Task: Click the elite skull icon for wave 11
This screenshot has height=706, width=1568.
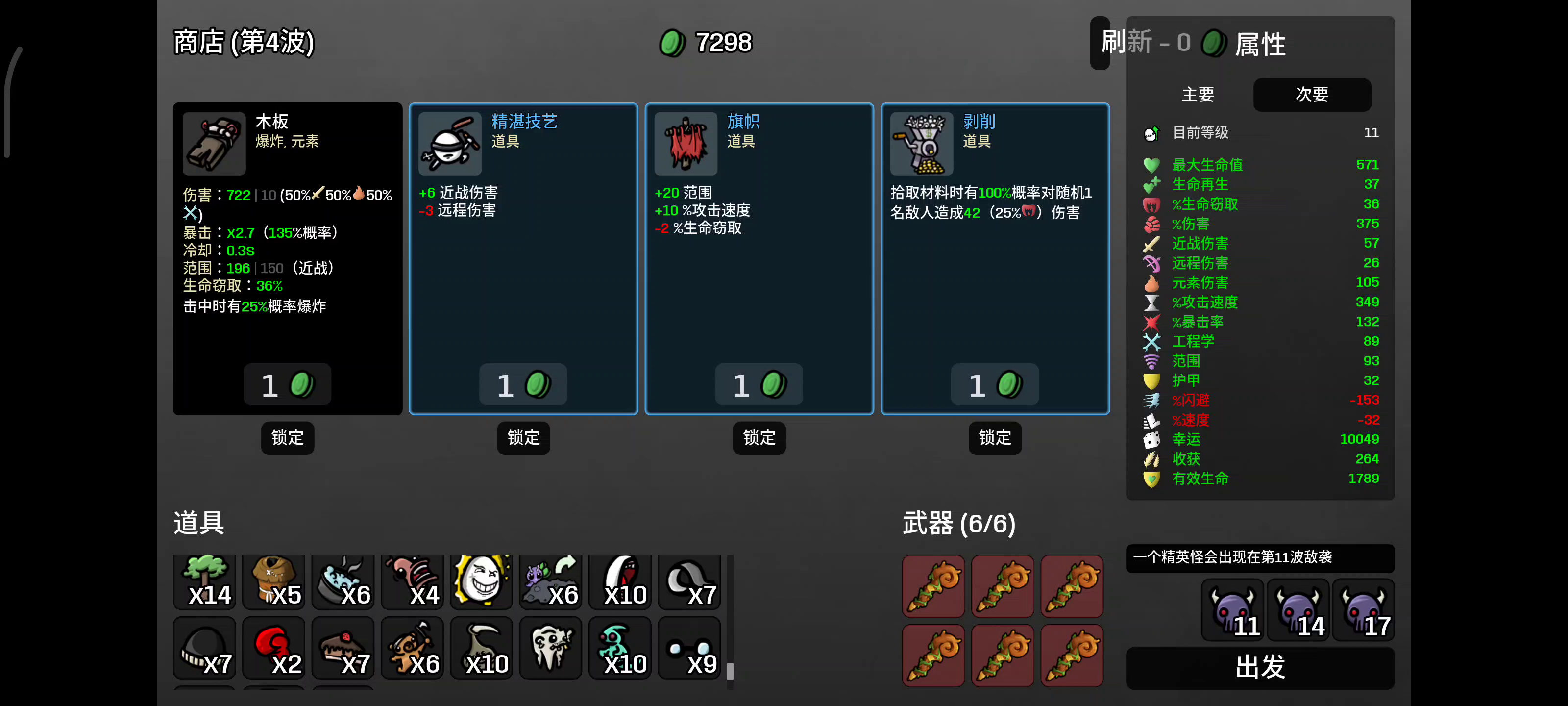Action: [1233, 610]
